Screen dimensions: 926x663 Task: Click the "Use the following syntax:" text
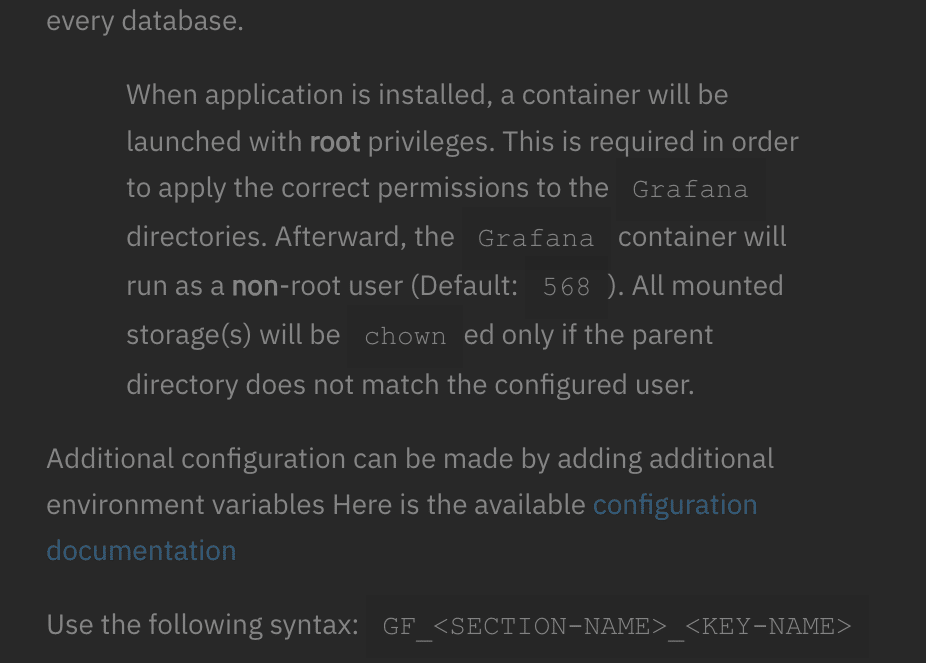(x=203, y=625)
